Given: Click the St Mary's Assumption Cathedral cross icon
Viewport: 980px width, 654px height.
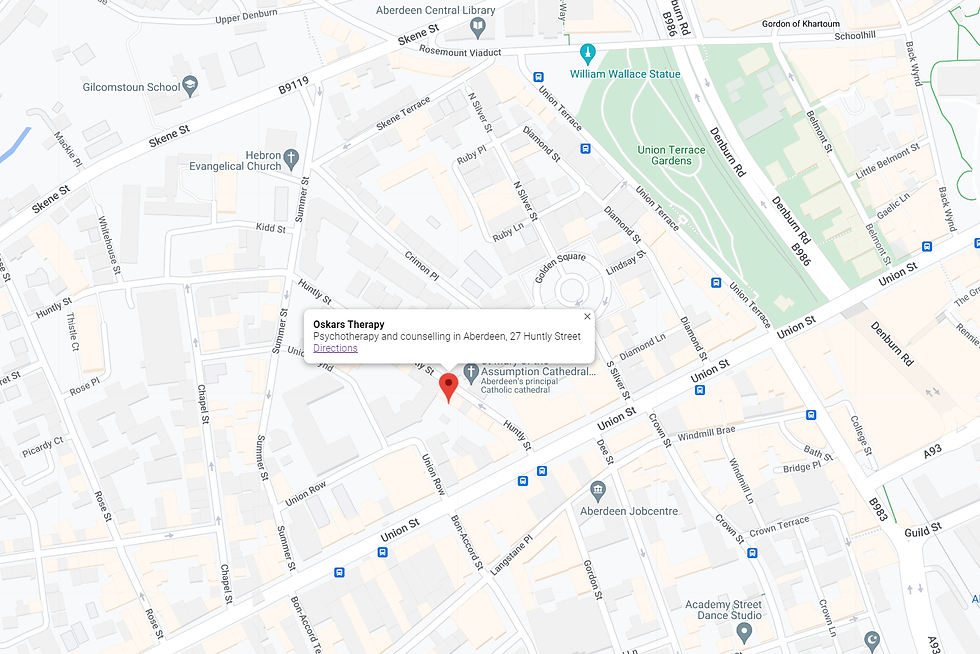Looking at the screenshot, I should 471,374.
